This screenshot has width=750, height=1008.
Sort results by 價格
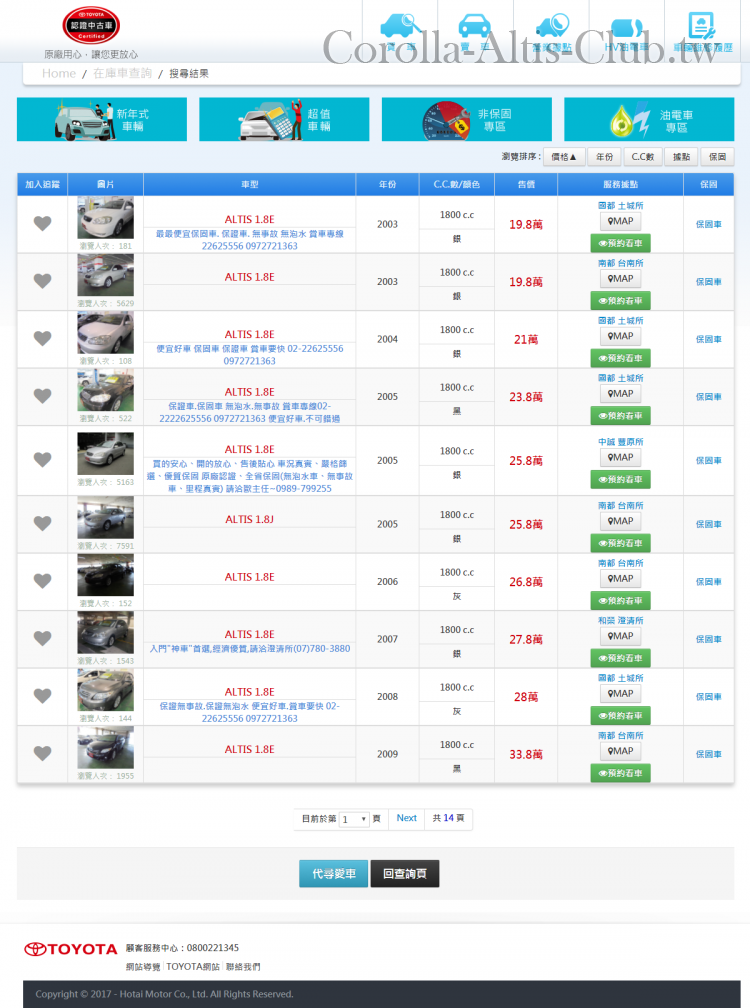coord(564,157)
